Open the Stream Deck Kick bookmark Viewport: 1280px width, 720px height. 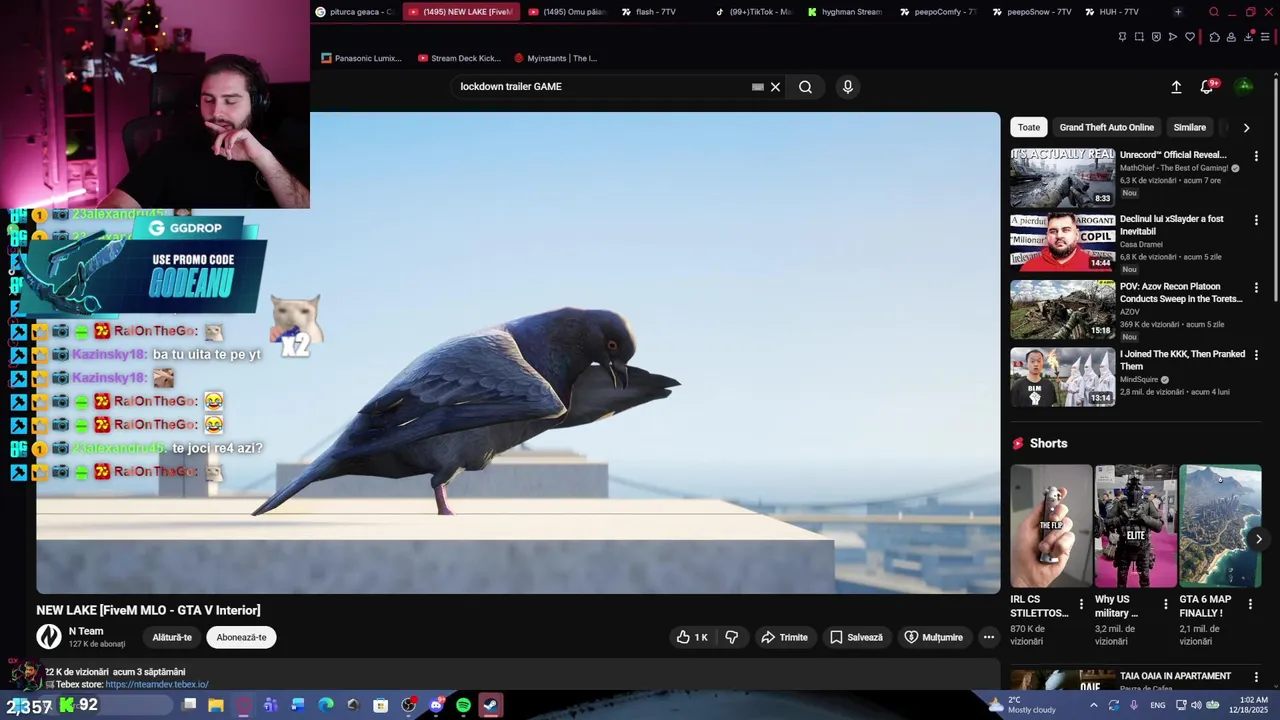[459, 58]
